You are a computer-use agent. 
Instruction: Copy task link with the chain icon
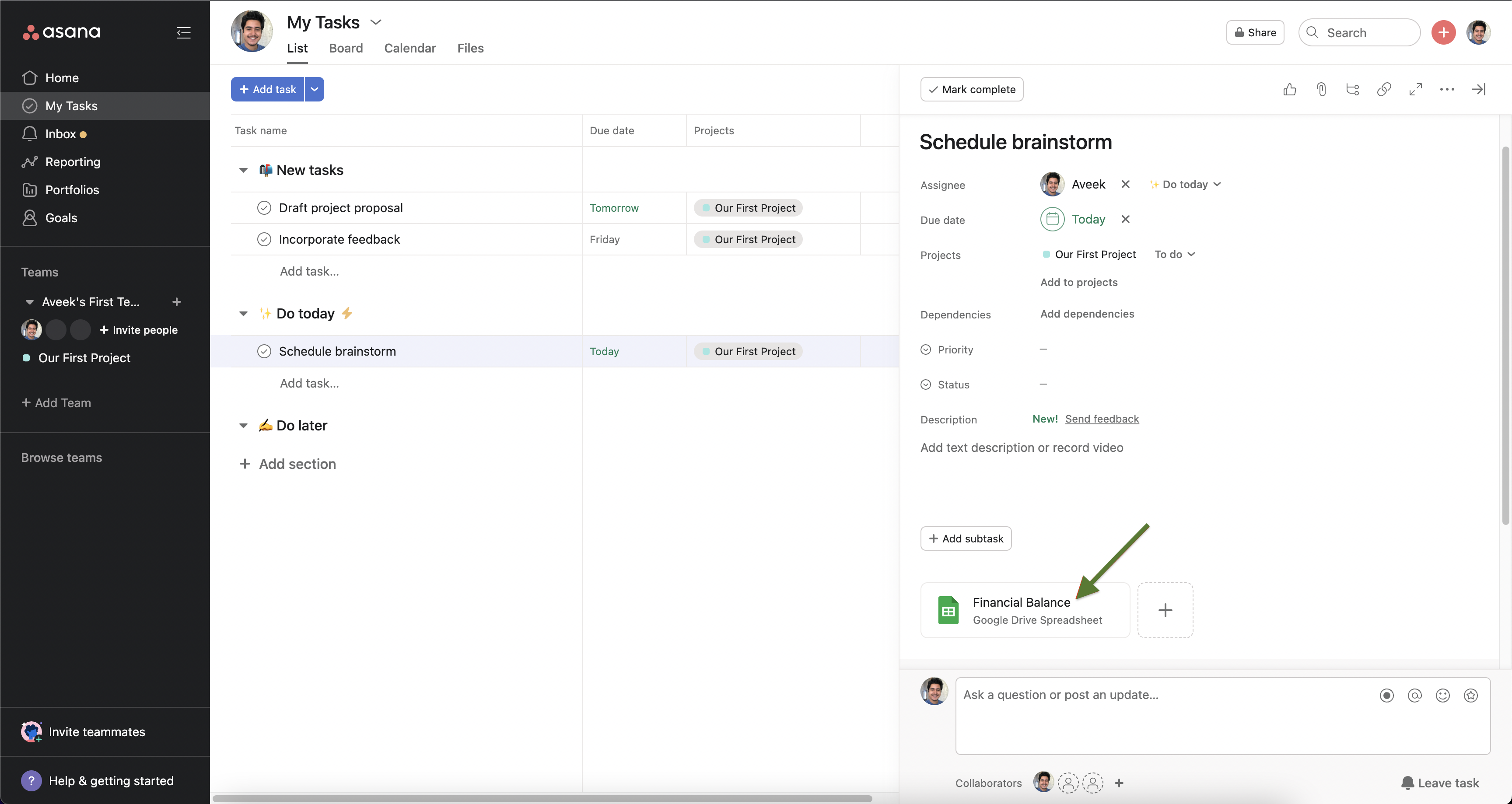(1384, 89)
